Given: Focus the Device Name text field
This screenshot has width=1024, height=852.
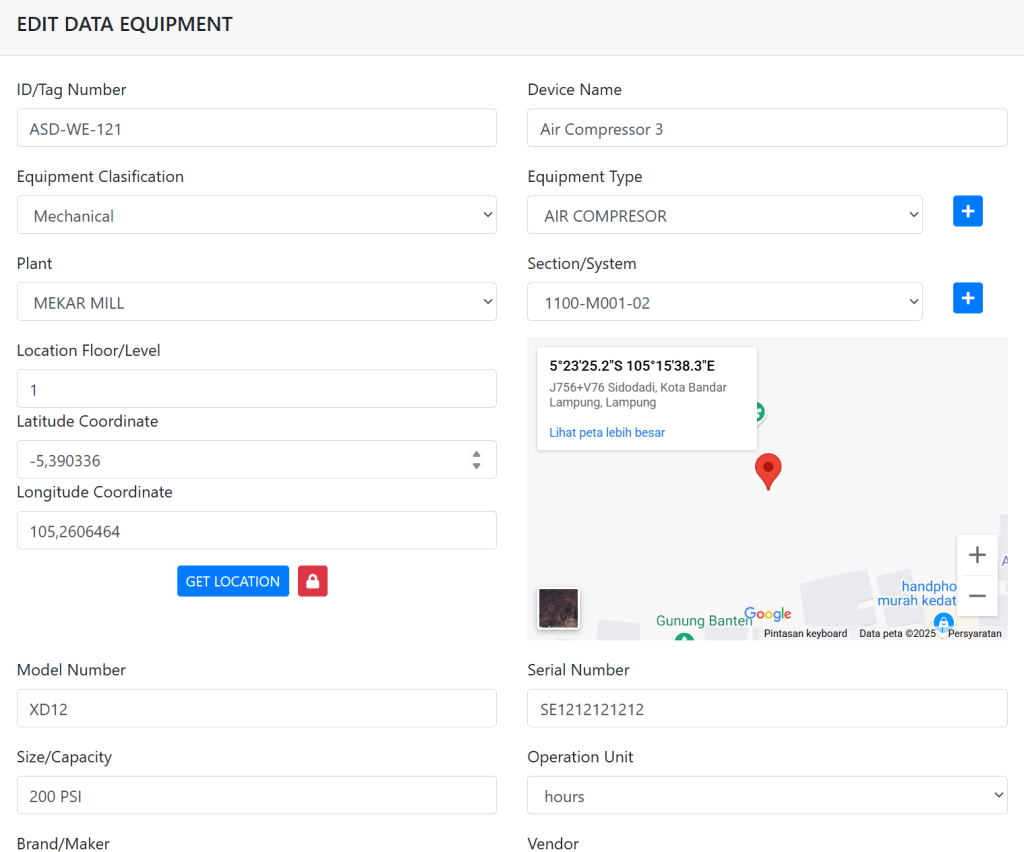Looking at the screenshot, I should (767, 128).
